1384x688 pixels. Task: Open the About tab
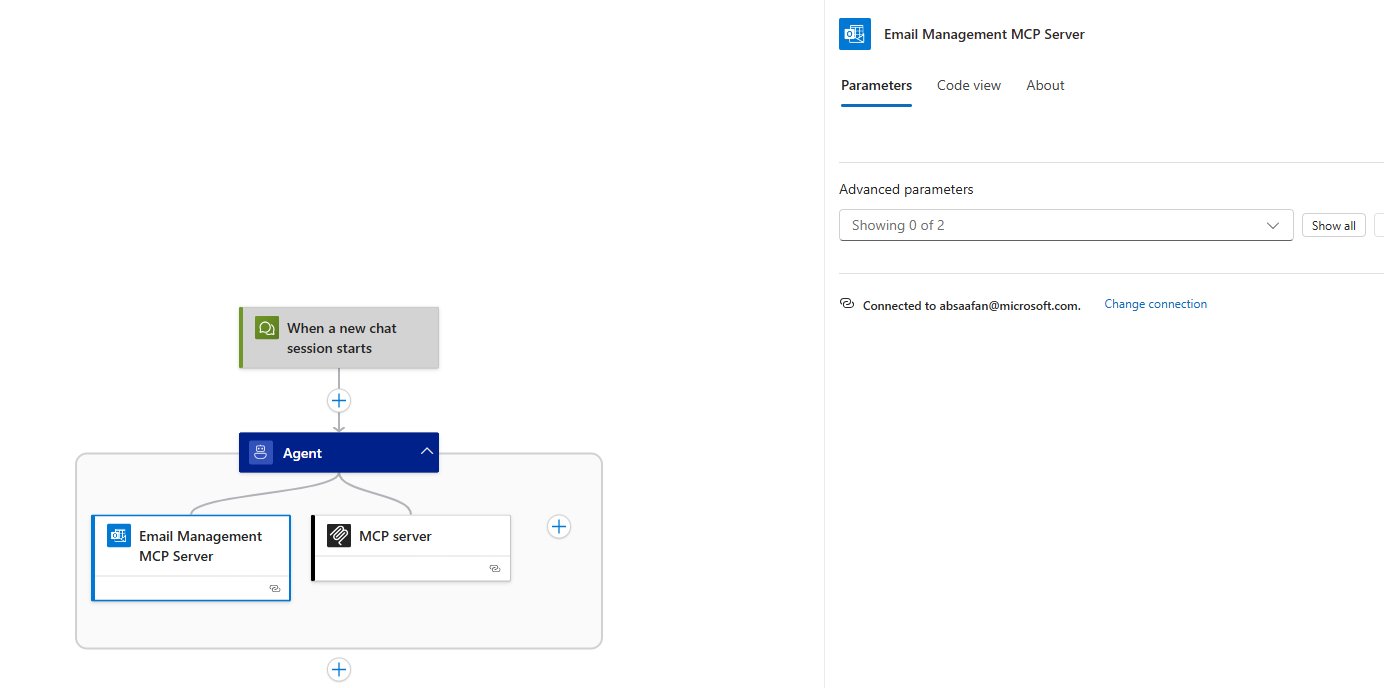coord(1045,85)
